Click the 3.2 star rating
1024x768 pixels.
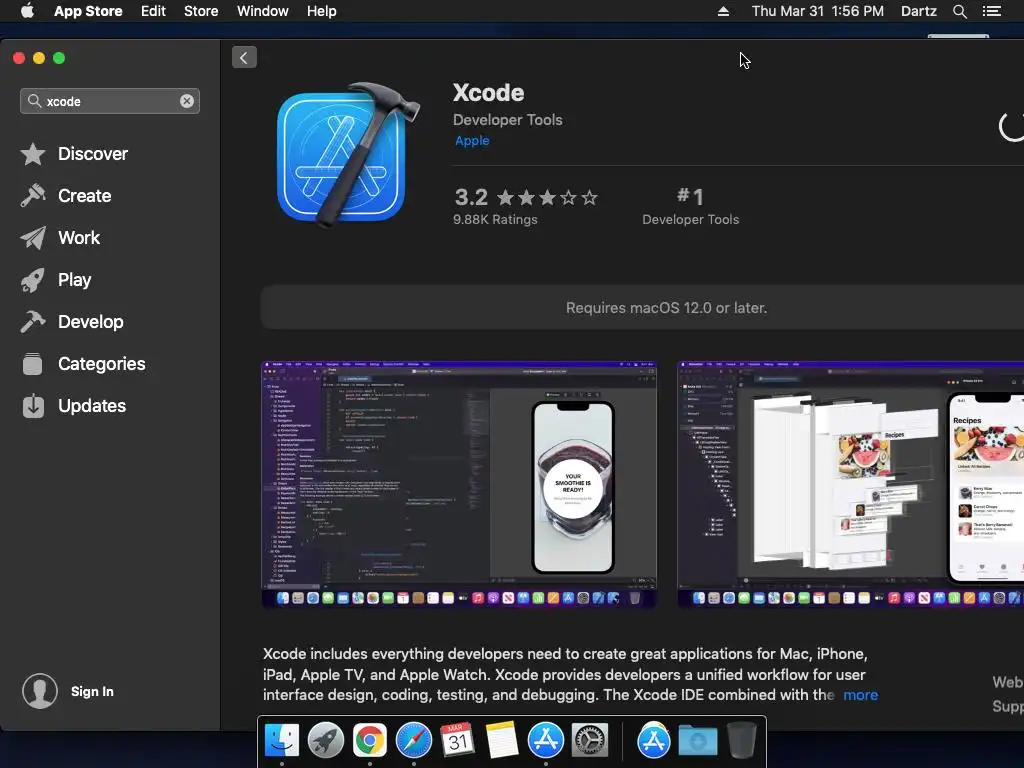(526, 197)
